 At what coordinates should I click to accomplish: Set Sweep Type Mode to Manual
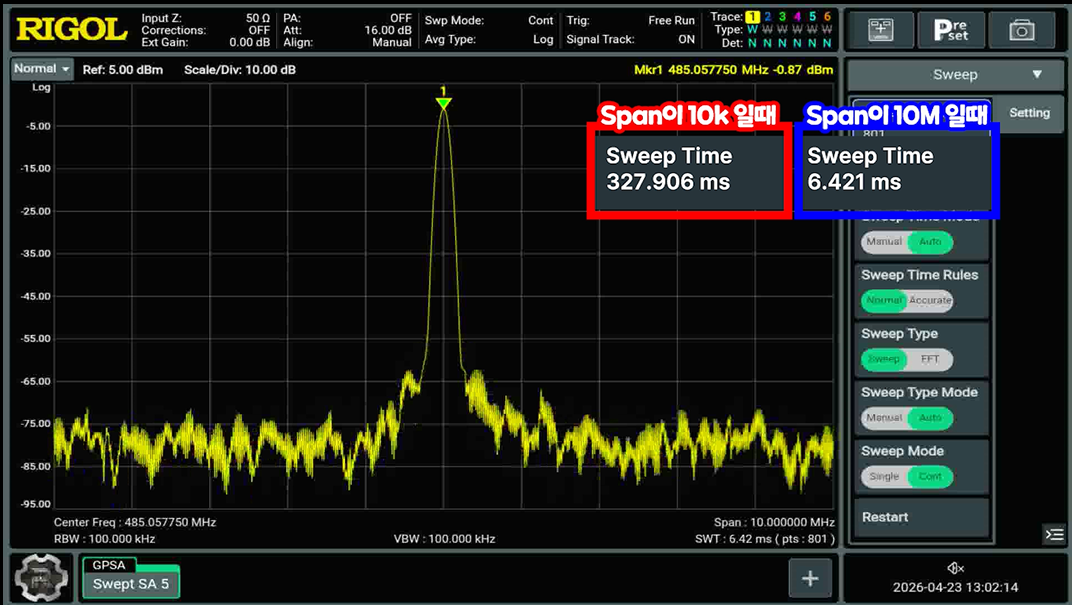tap(884, 418)
